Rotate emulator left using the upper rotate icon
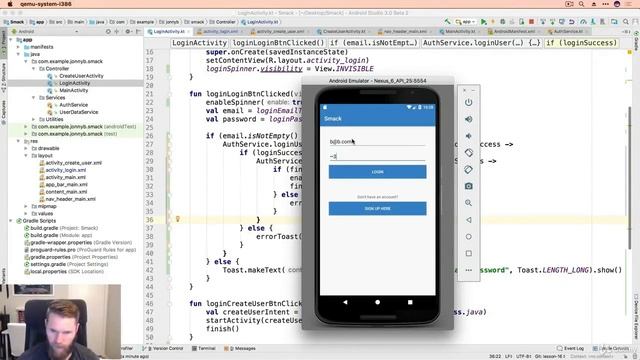This screenshot has height=360, width=640. 469,153
